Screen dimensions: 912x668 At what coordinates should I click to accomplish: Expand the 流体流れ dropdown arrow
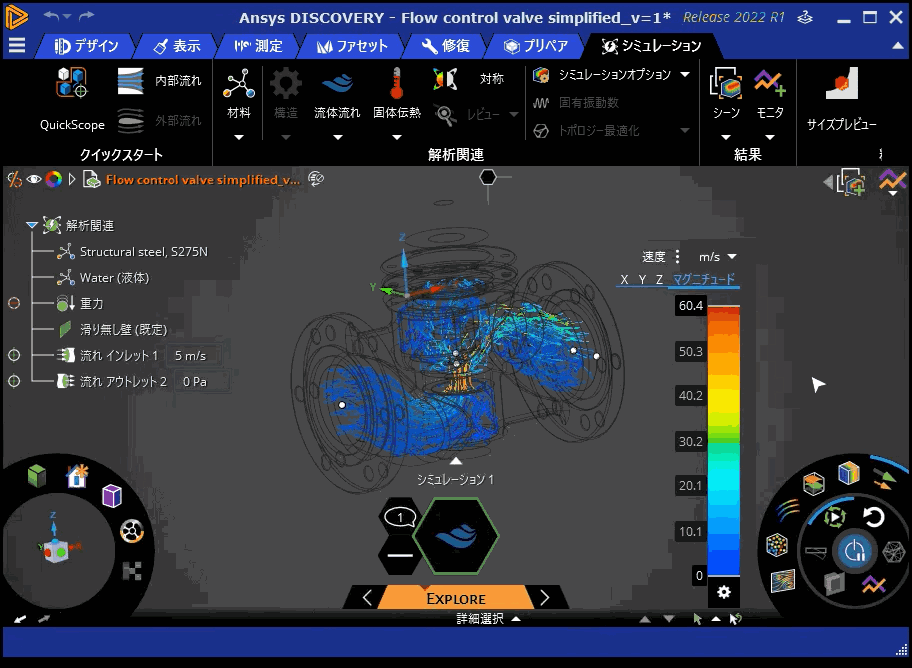[x=337, y=137]
